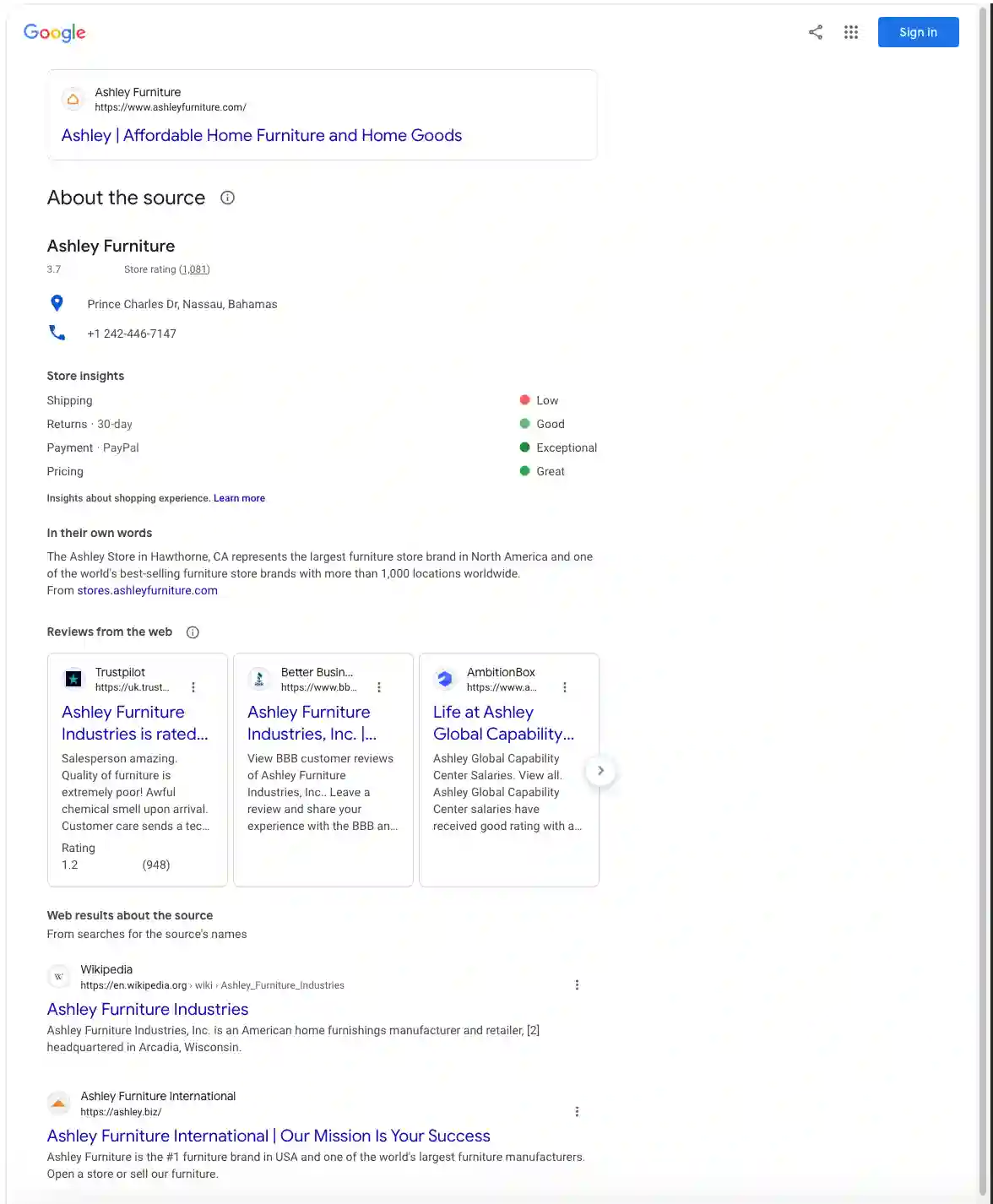
Task: Click the Wikipedia favicon
Action: tap(58, 977)
